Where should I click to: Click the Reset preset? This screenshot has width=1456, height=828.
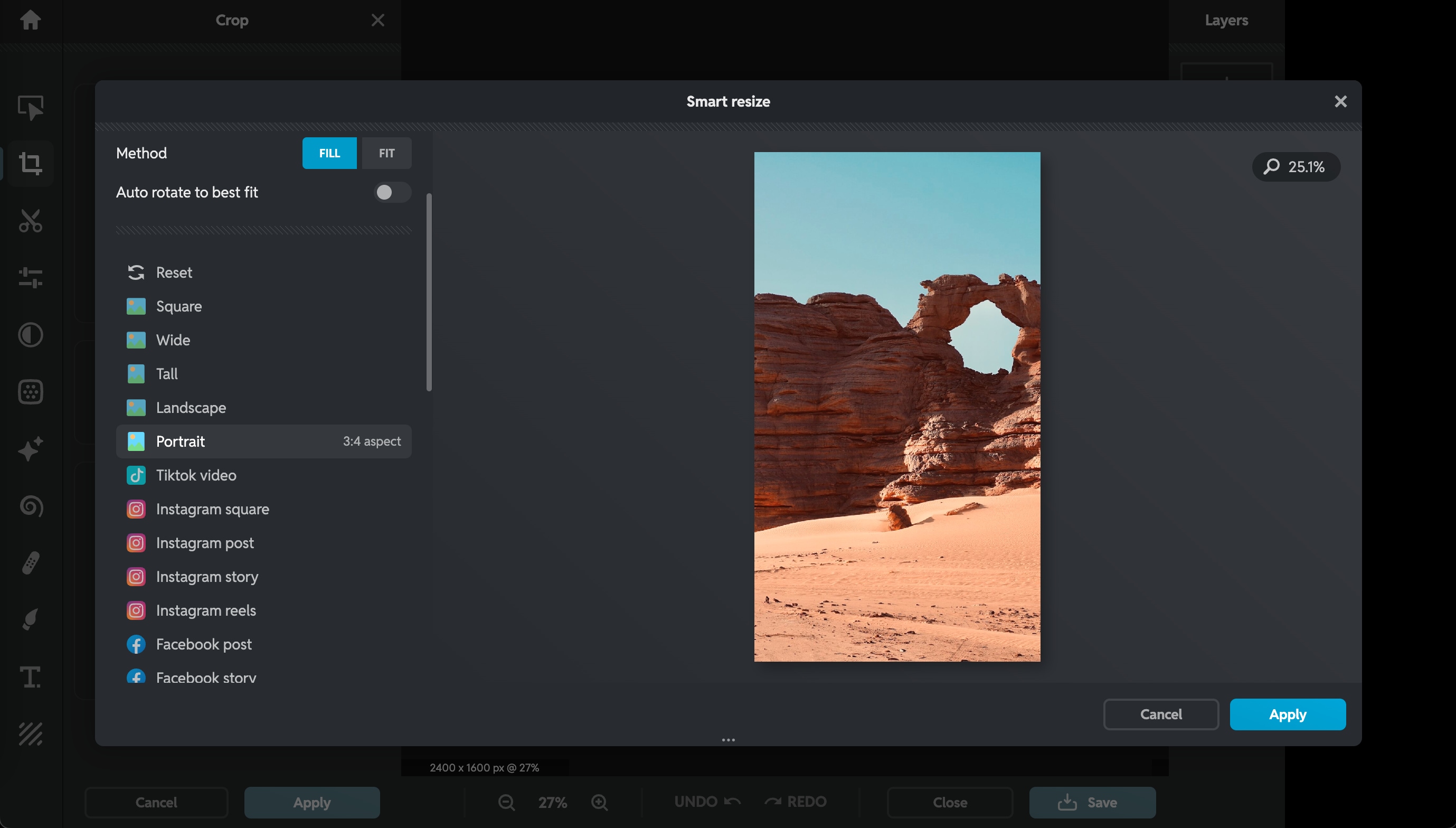click(x=263, y=272)
